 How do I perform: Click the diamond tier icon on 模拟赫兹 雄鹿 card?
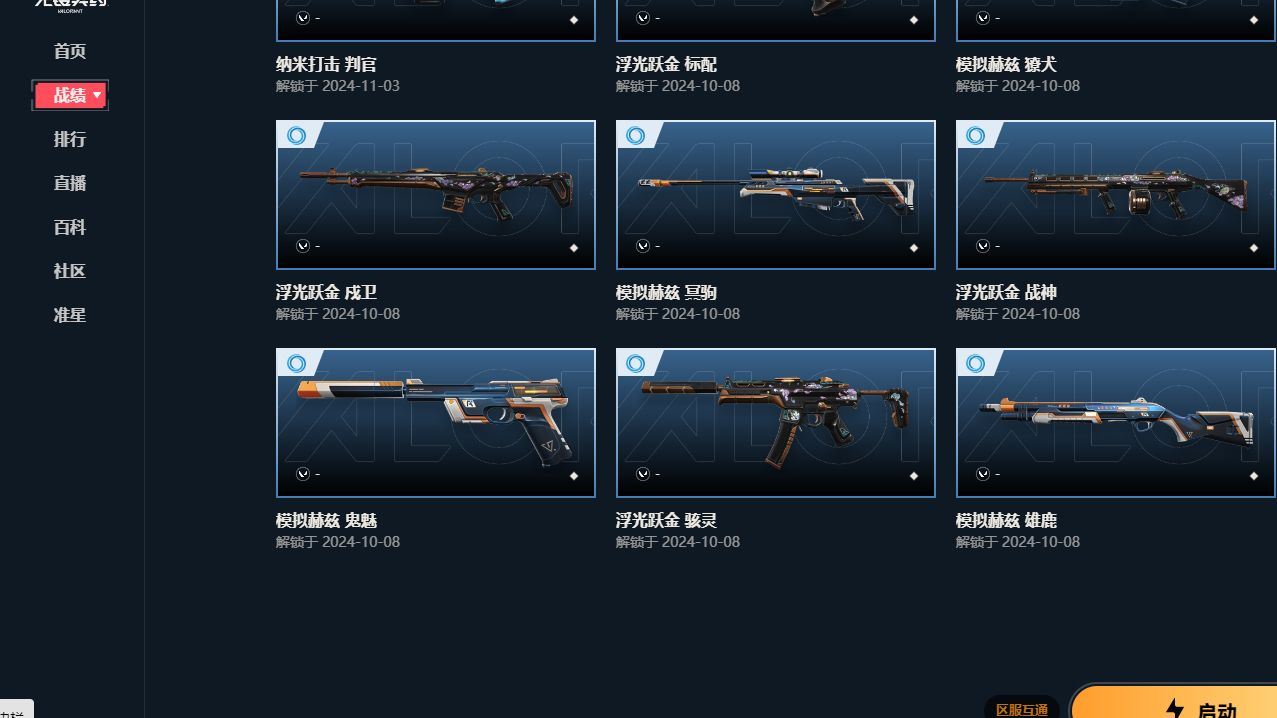1253,476
